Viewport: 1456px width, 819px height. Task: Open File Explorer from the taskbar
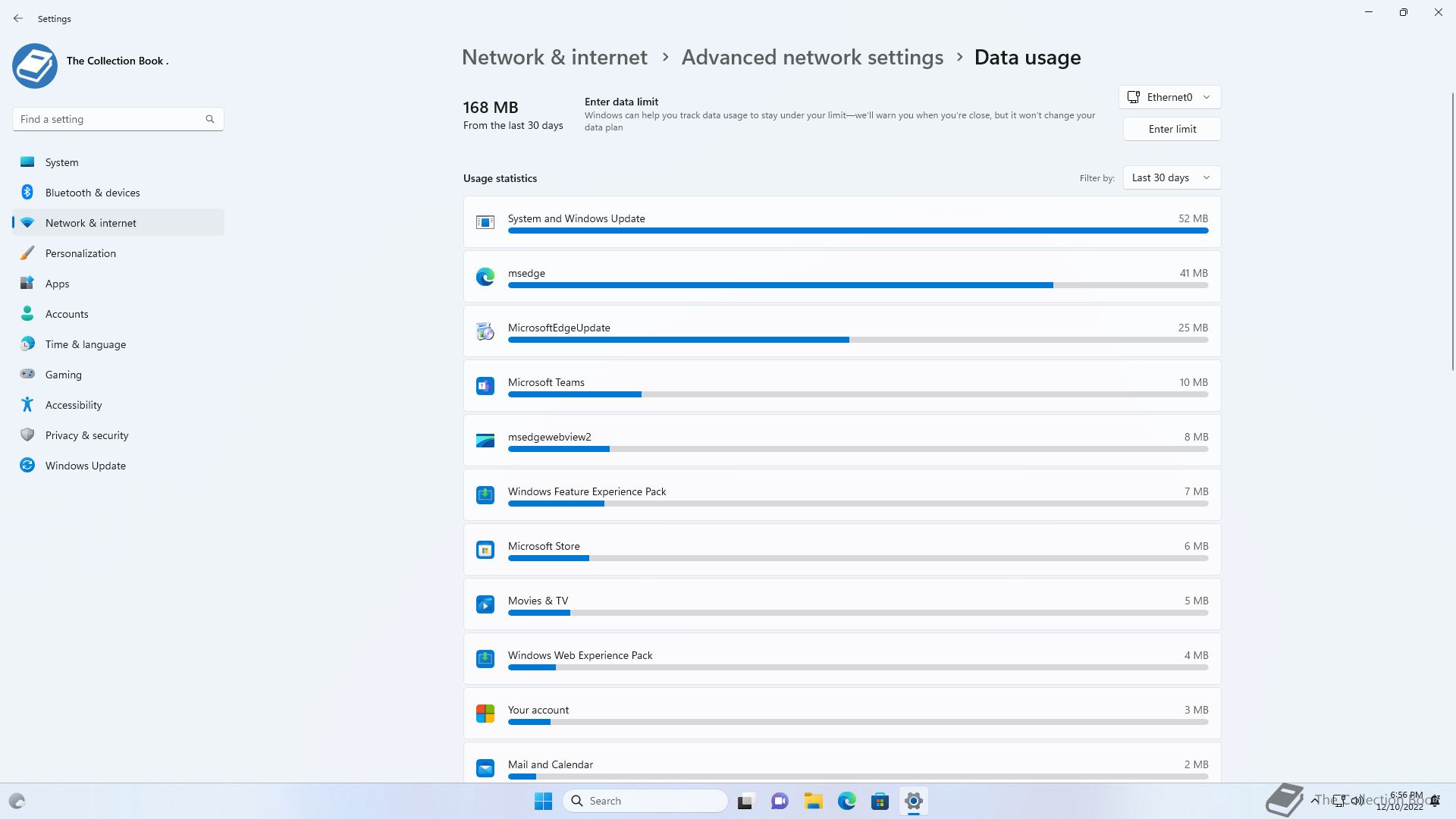click(x=813, y=801)
